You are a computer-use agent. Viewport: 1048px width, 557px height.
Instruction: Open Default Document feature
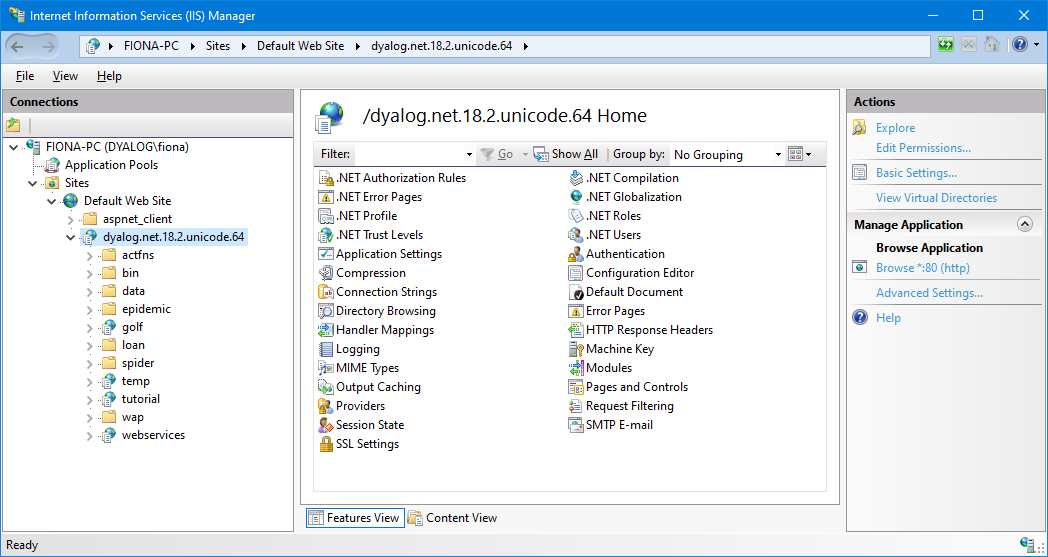(626, 292)
